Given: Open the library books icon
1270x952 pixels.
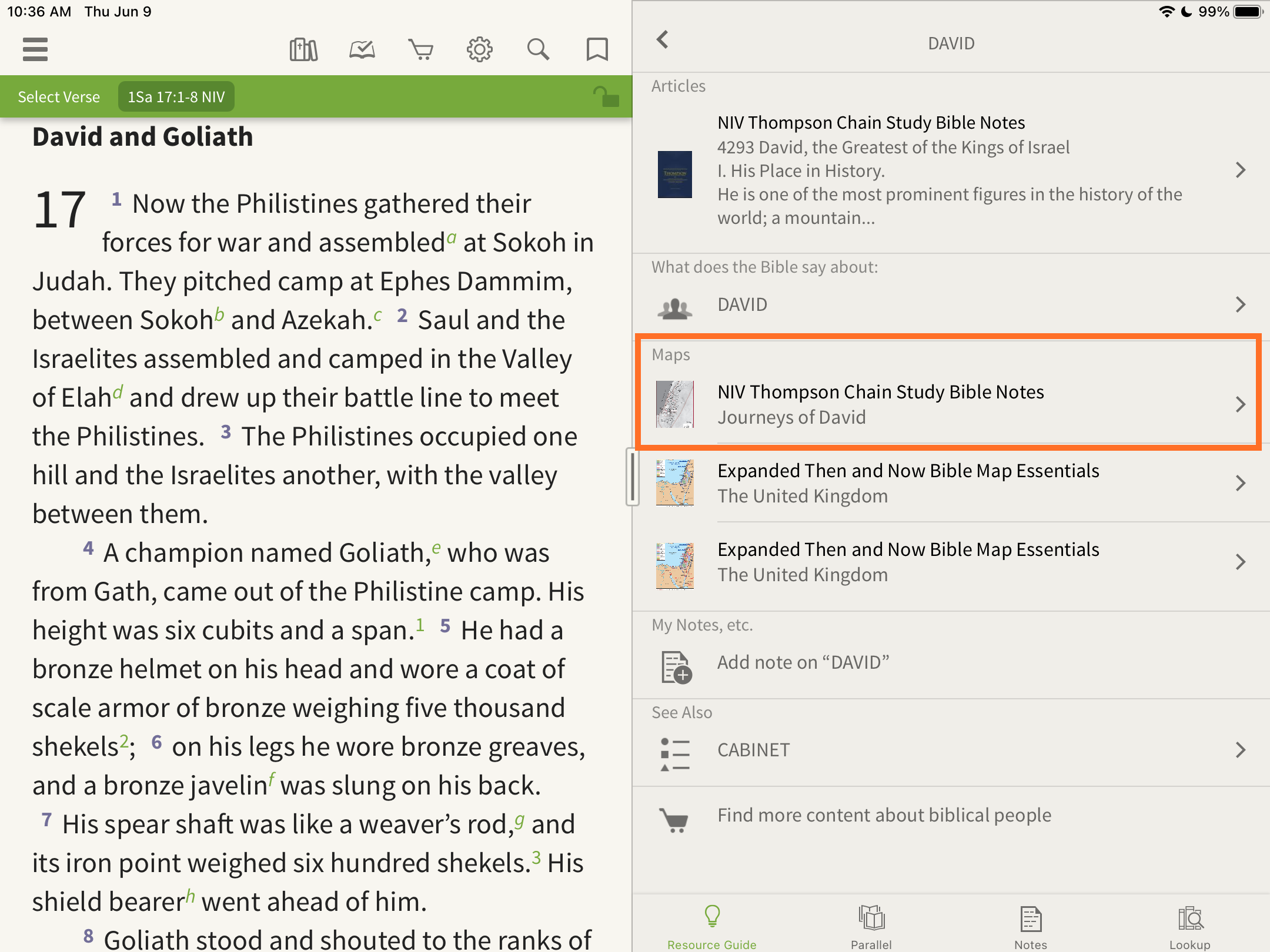Looking at the screenshot, I should click(303, 49).
